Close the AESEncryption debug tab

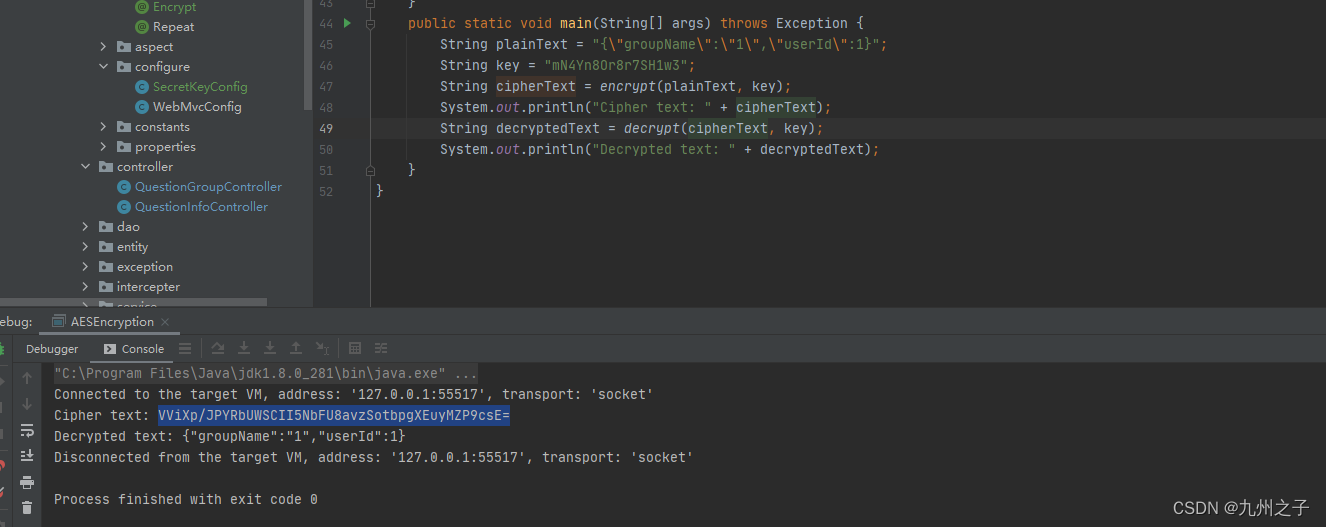click(167, 322)
